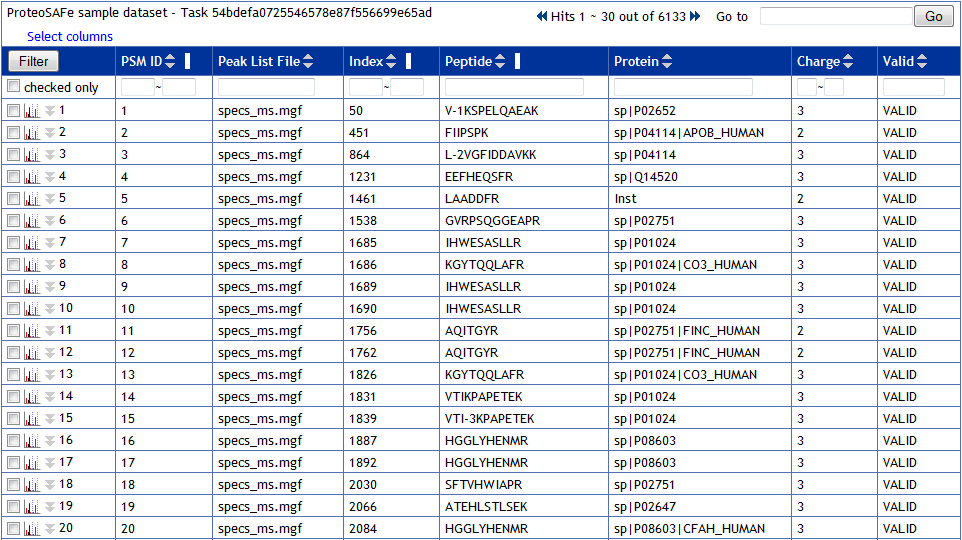The width and height of the screenshot is (962, 540).
Task: Go to next page of hits
Action: pyautogui.click(x=695, y=16)
